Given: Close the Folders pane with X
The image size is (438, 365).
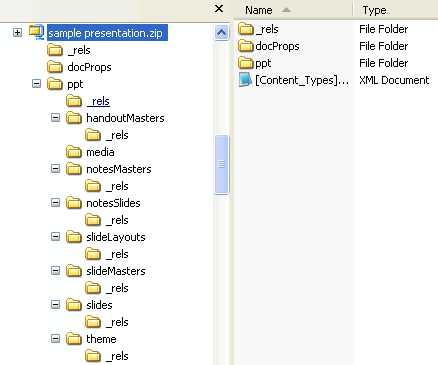Looking at the screenshot, I should (x=219, y=8).
